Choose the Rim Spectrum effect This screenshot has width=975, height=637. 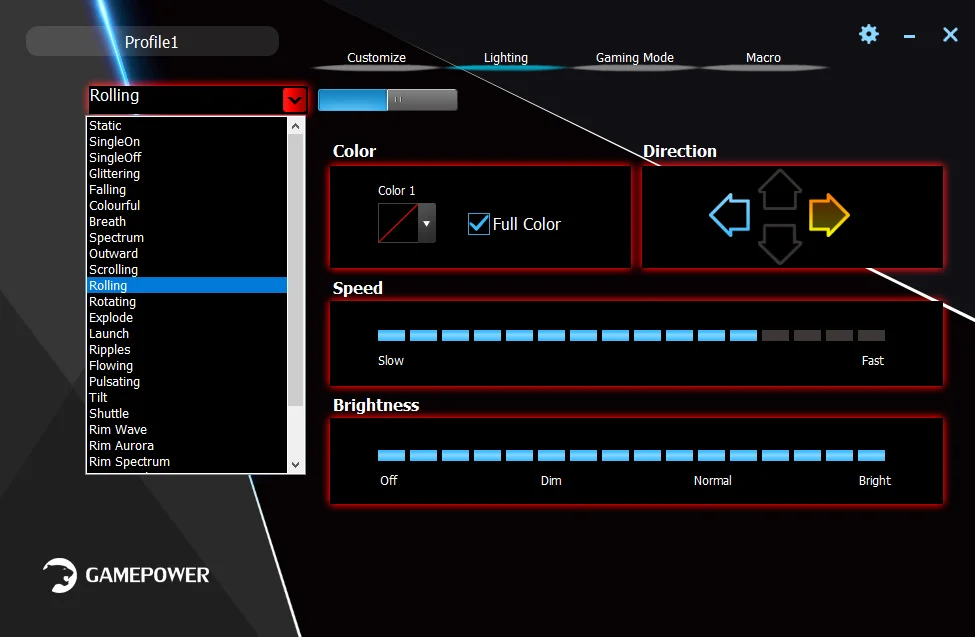(x=187, y=462)
